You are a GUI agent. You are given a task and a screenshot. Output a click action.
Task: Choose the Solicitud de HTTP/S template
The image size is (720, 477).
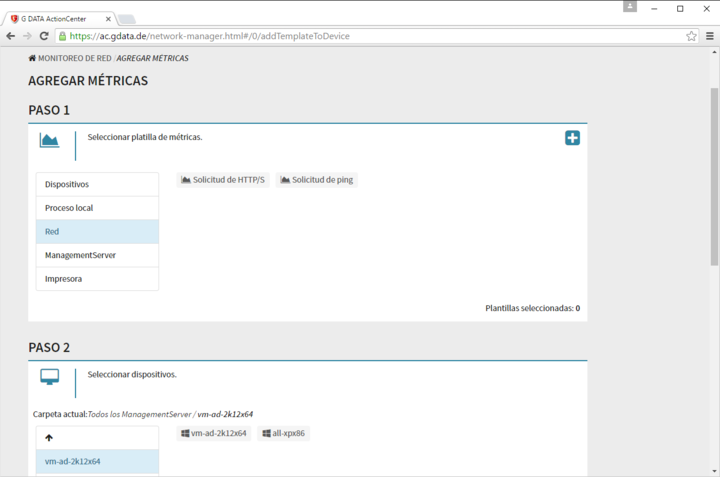223,180
